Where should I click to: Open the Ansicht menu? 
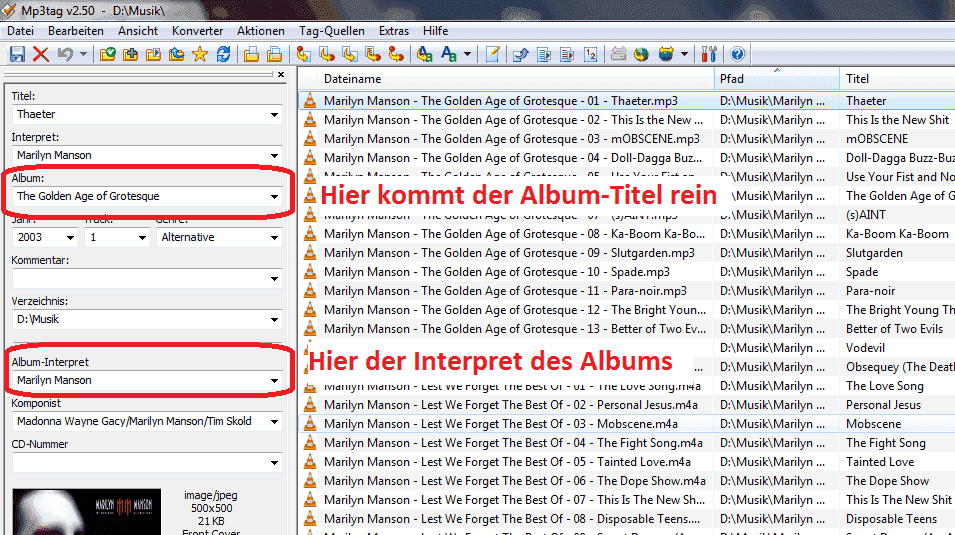[x=138, y=30]
